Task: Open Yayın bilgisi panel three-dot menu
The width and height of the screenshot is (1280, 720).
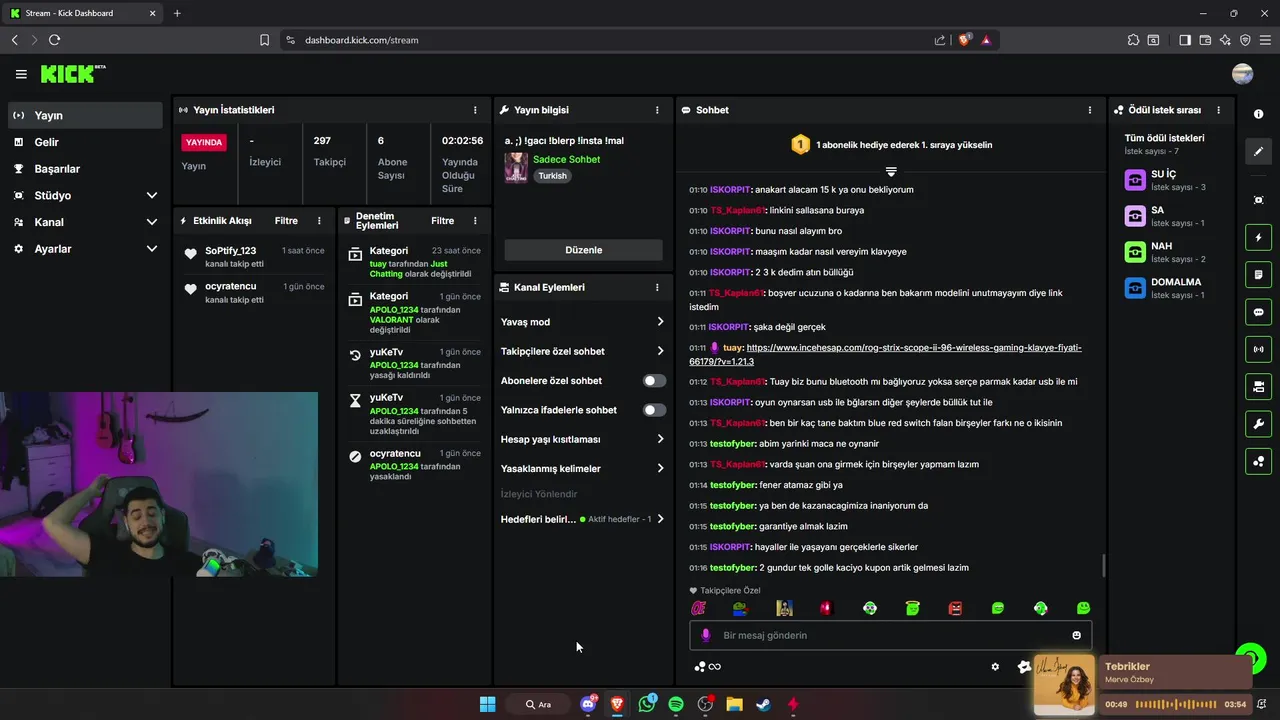Action: tap(657, 110)
